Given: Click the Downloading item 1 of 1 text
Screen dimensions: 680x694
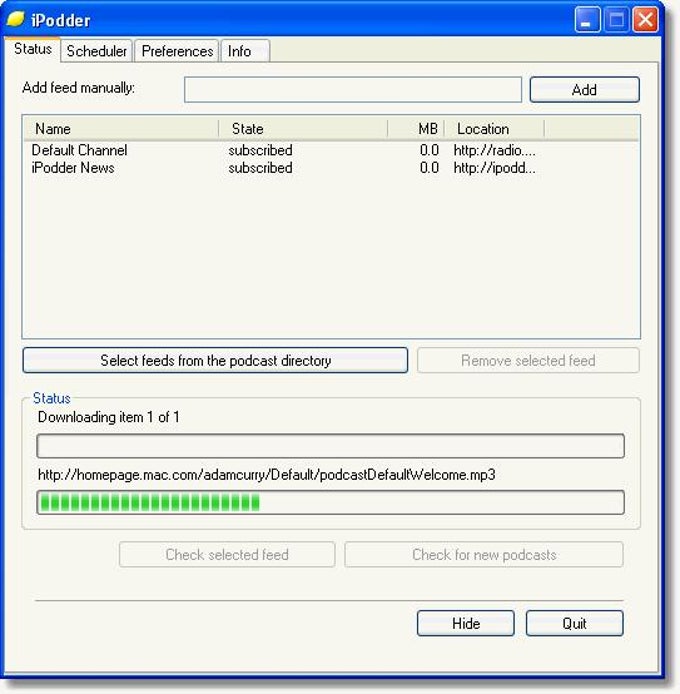Looking at the screenshot, I should click(x=108, y=417).
